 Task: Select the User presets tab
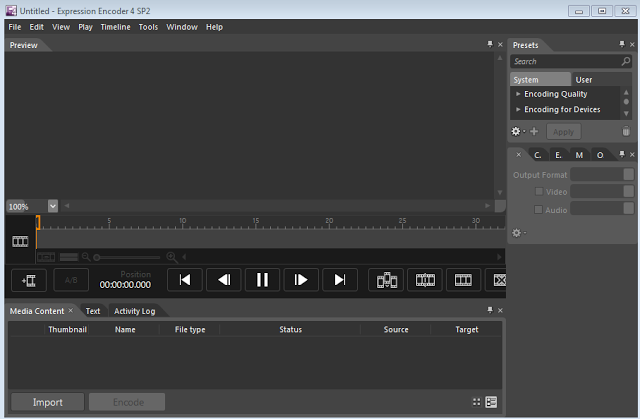click(584, 80)
